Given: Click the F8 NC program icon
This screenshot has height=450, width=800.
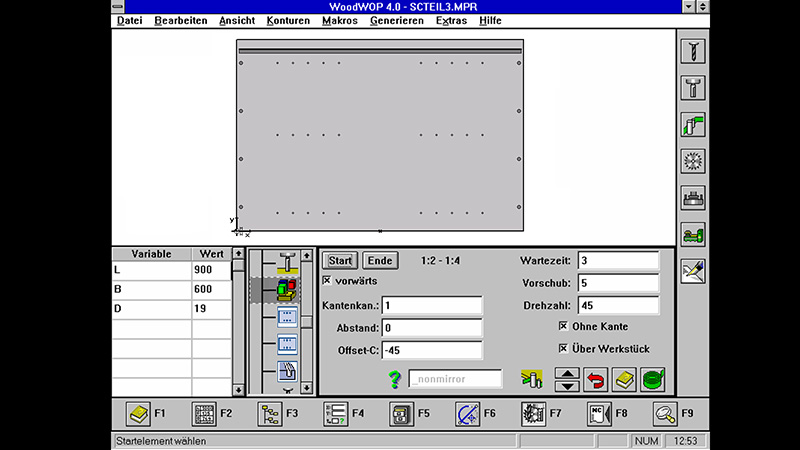Looking at the screenshot, I should tap(599, 413).
